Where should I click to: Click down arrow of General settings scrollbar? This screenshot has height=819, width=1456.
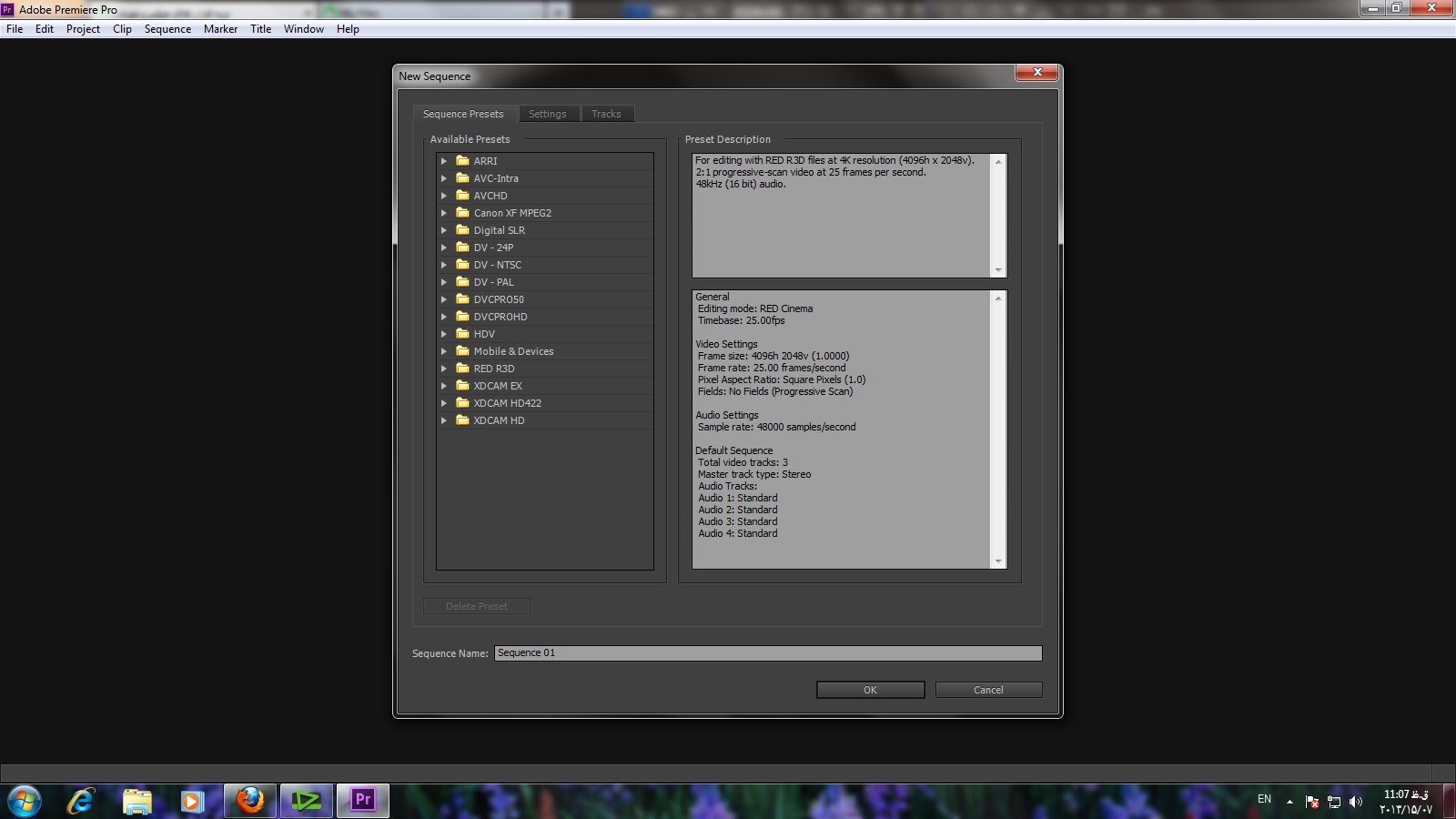(x=998, y=561)
